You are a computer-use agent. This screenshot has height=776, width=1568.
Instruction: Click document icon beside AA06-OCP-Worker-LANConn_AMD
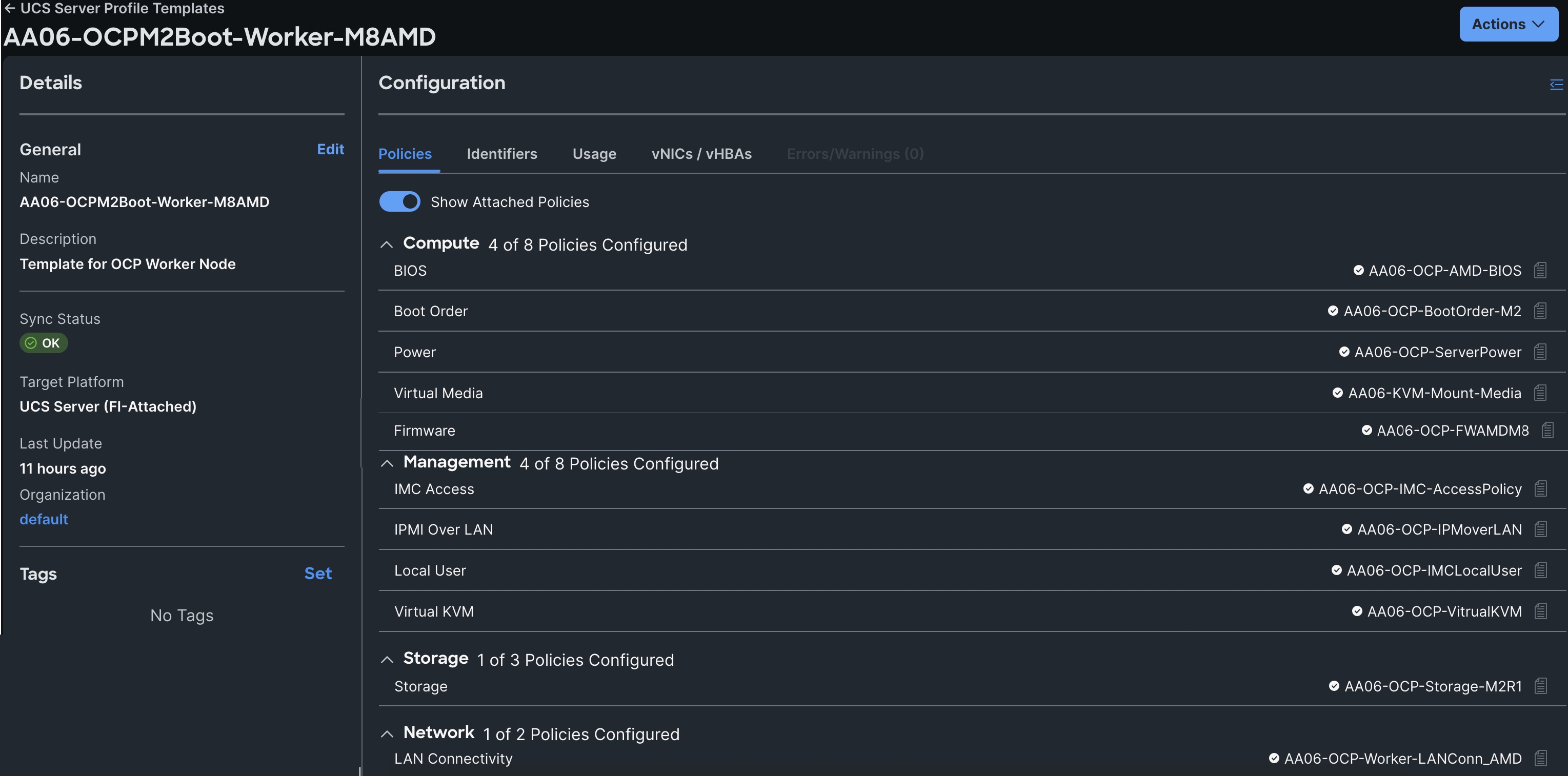point(1541,759)
